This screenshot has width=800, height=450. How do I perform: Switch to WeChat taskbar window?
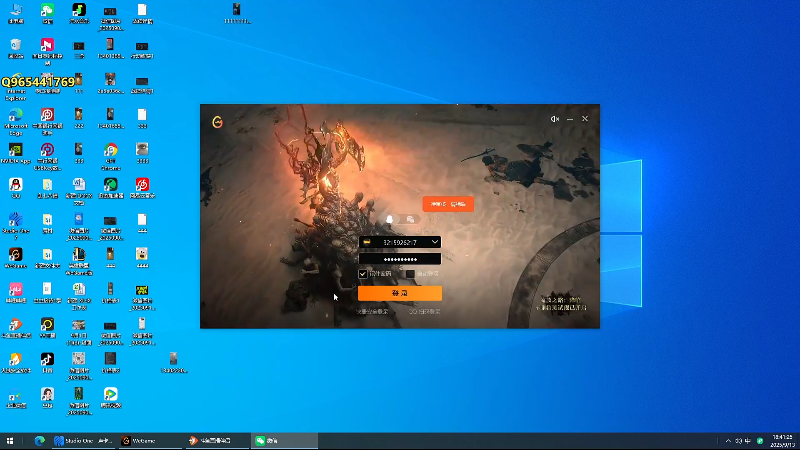284,441
